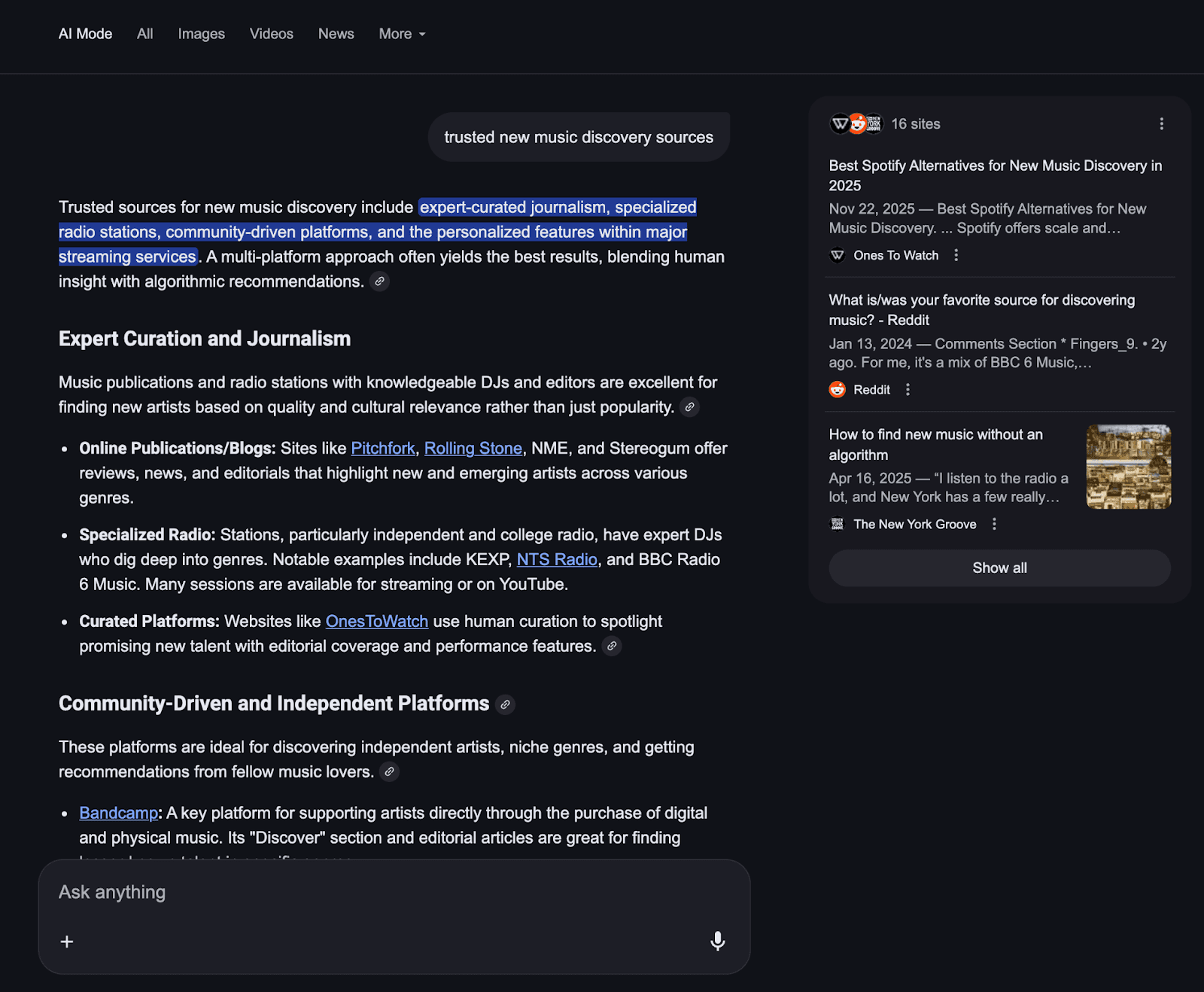Viewport: 1204px width, 992px height.
Task: Click the site favicons cluster beside 16 sites
Action: click(x=856, y=124)
